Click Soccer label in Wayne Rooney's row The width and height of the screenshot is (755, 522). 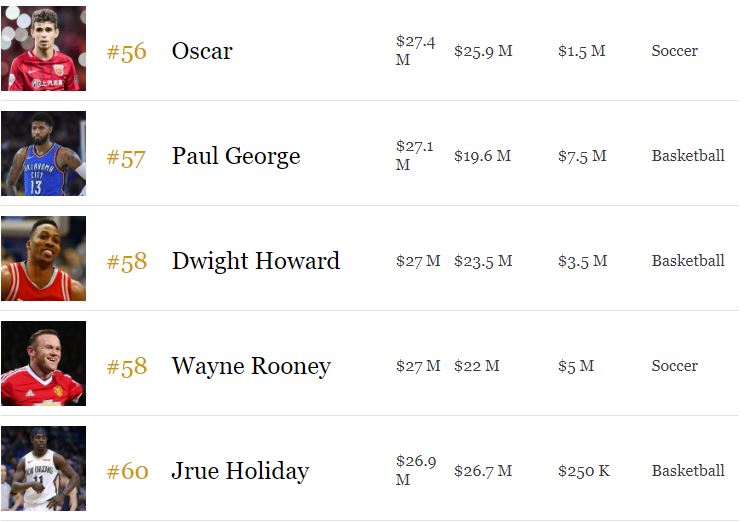coord(674,366)
